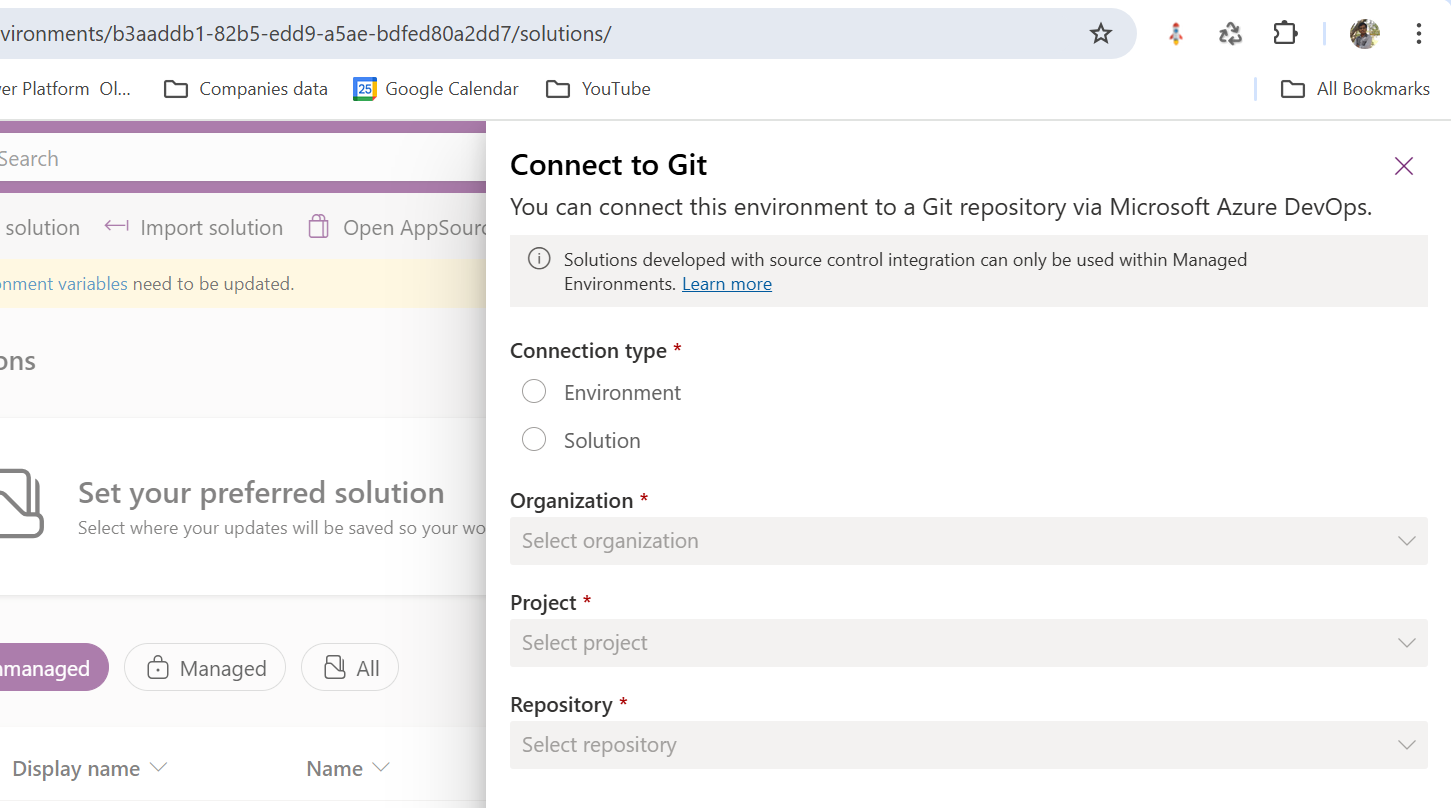Close the Connect to Git panel
This screenshot has height=808, width=1451.
pyautogui.click(x=1403, y=166)
